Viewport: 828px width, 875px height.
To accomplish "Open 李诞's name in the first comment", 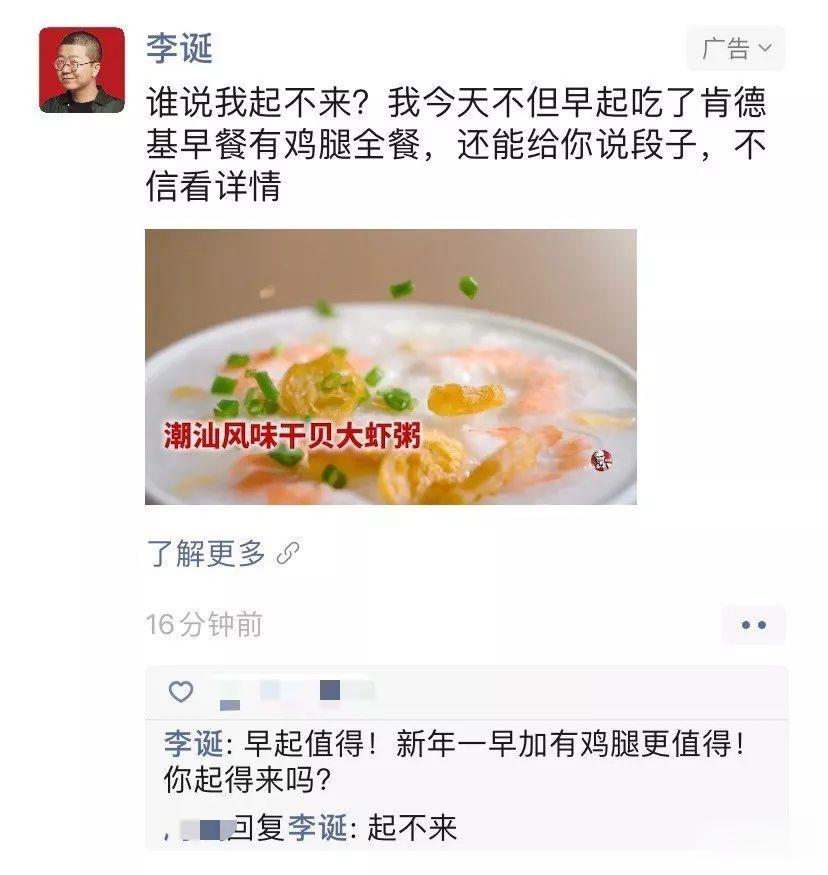I will point(194,744).
